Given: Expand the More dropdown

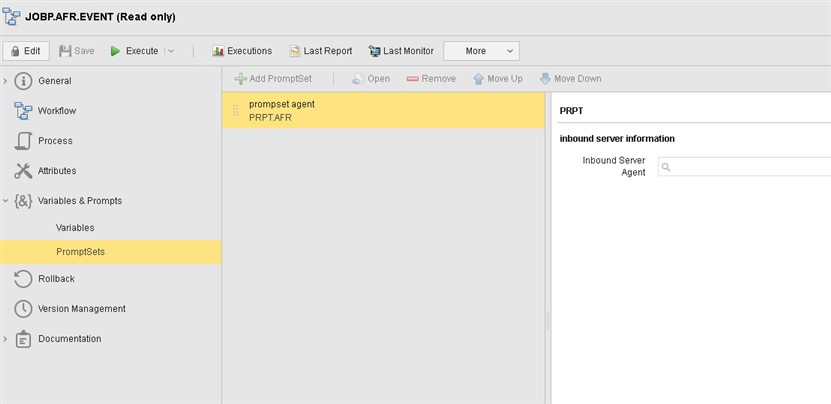Looking at the screenshot, I should 481,51.
